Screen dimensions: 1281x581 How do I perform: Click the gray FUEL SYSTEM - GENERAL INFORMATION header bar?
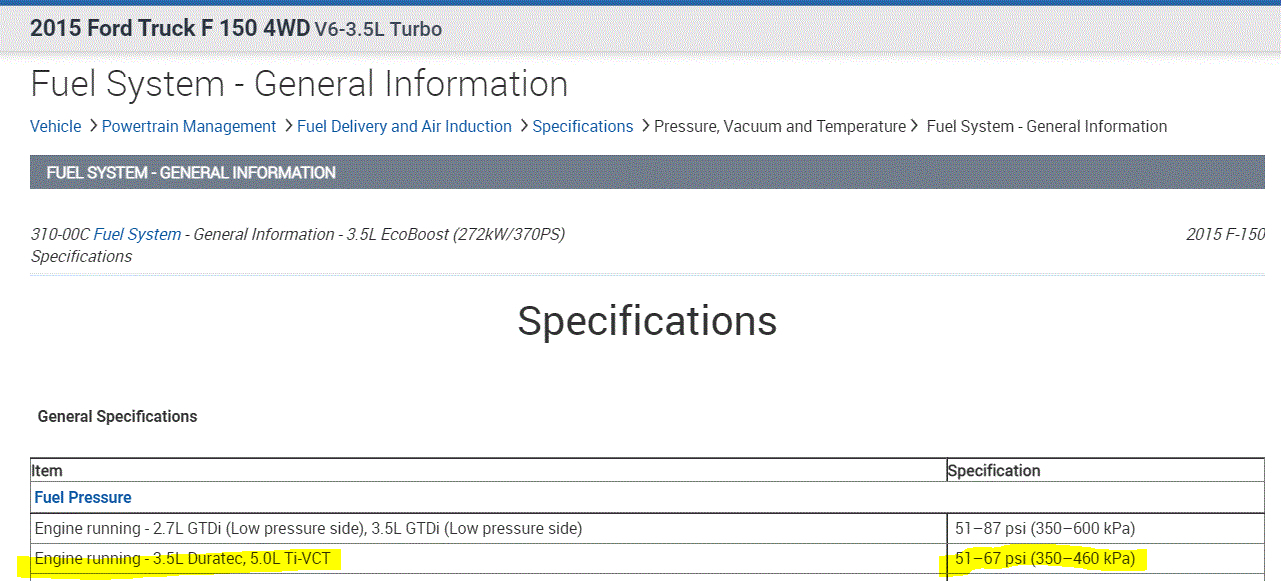pos(647,172)
